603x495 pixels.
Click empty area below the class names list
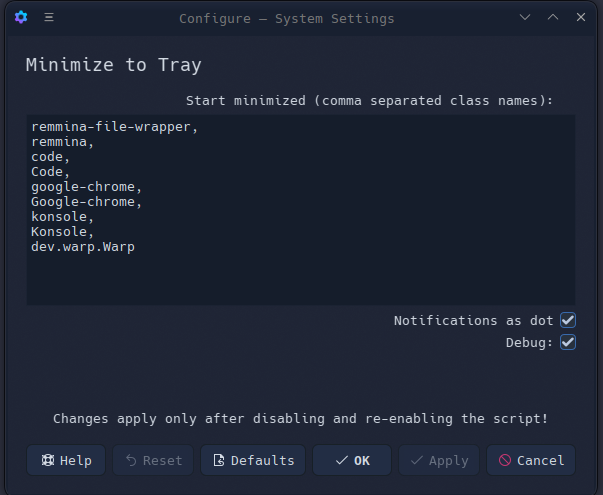pos(301,279)
